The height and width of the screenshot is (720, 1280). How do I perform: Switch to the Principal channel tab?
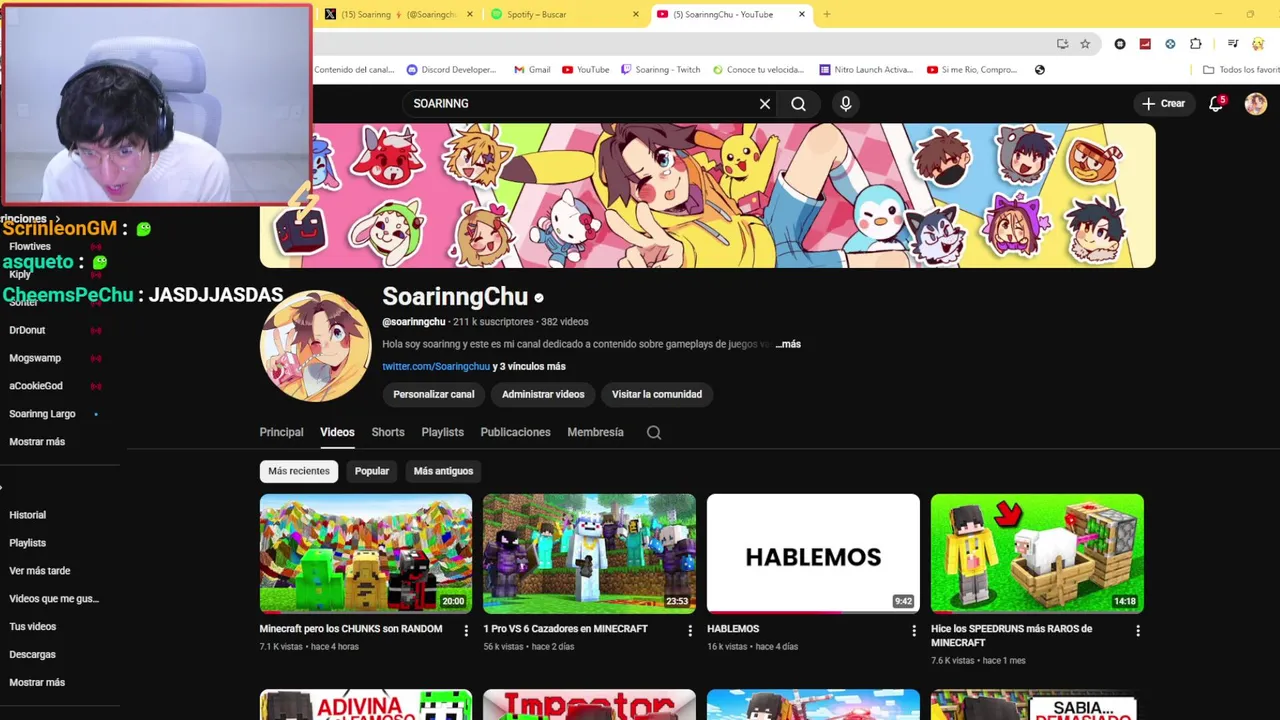tap(281, 432)
